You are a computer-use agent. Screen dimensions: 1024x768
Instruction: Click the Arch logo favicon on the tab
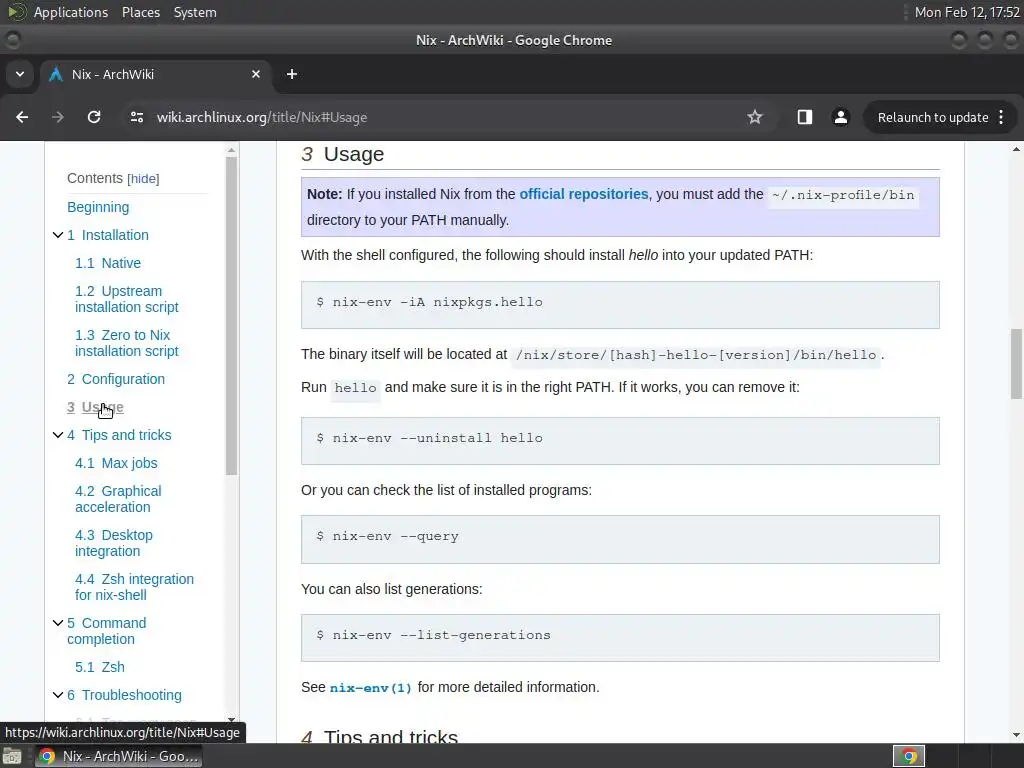(57, 74)
